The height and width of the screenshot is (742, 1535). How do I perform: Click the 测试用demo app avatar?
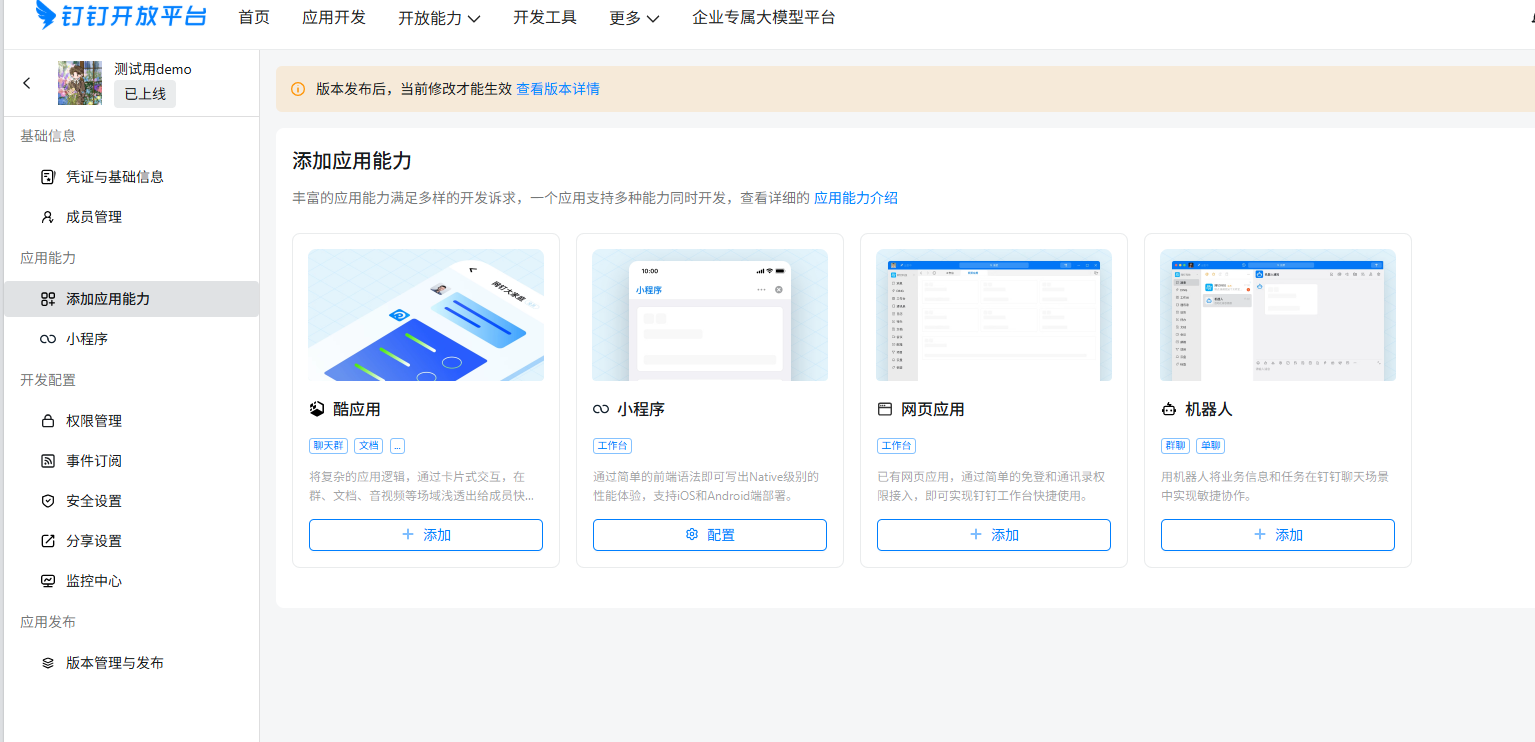point(80,83)
